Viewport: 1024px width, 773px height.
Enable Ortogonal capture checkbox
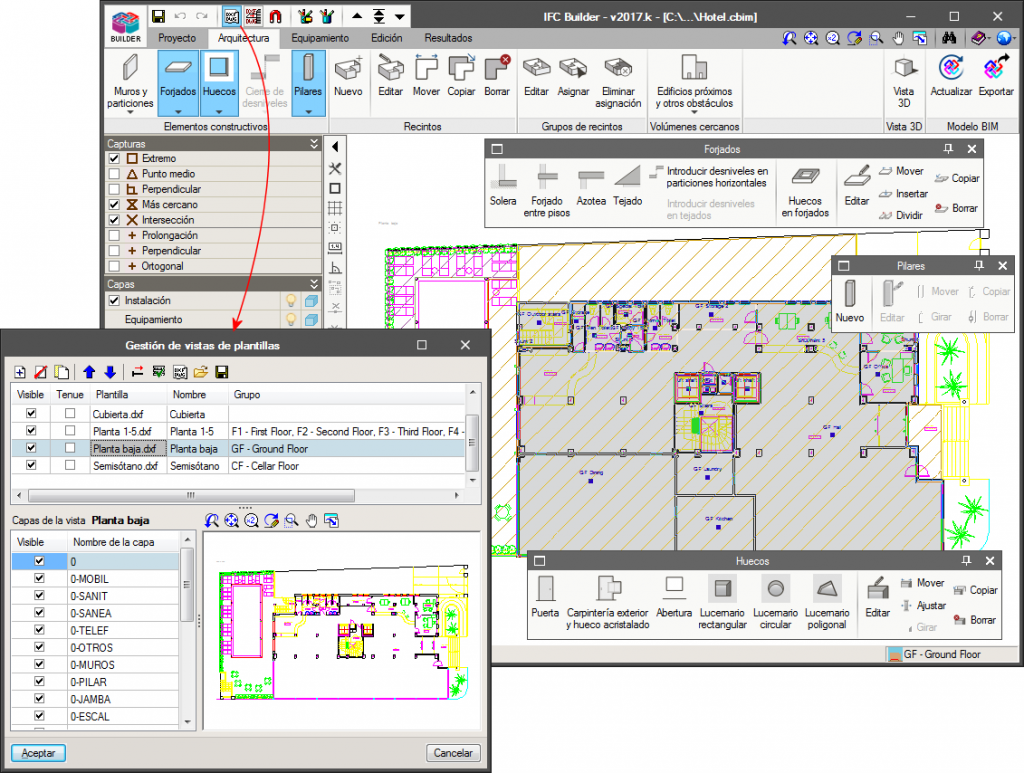click(x=114, y=266)
